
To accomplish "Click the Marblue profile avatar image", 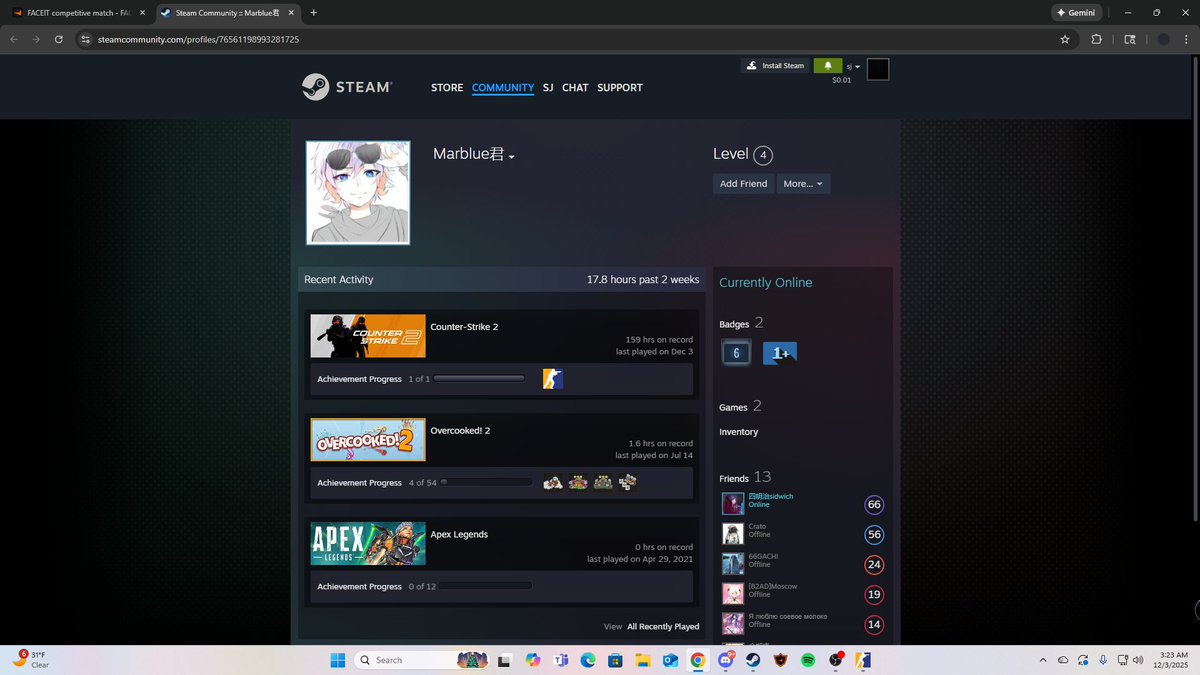I will coord(358,193).
